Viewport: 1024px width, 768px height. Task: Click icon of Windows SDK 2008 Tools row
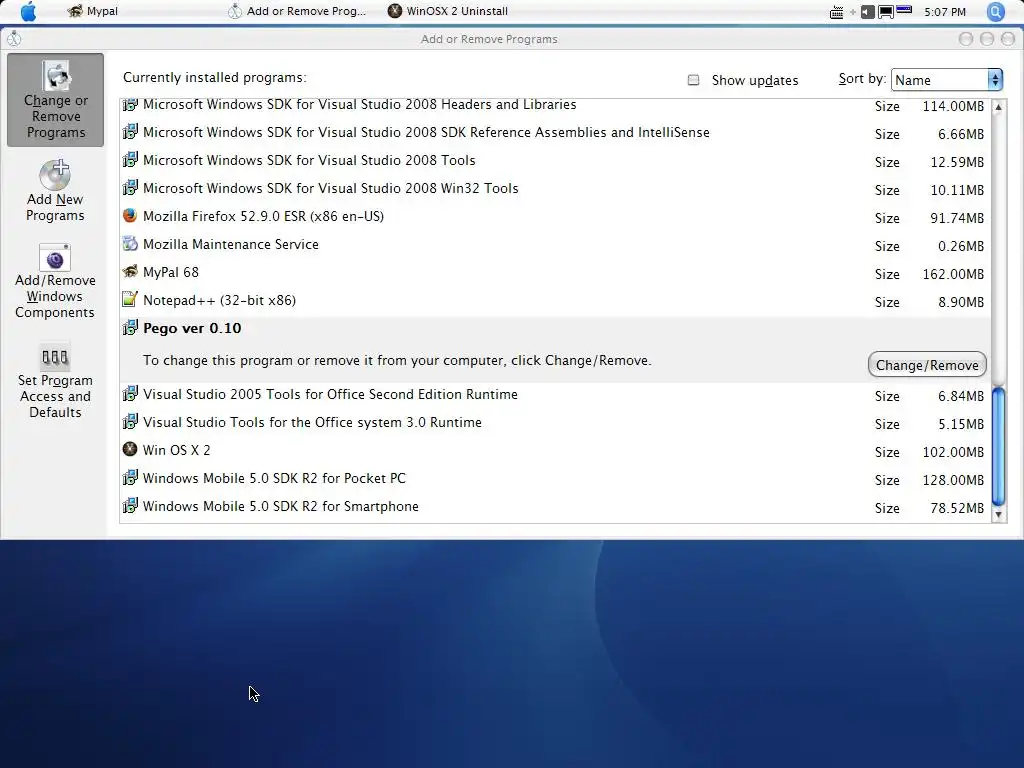(x=130, y=159)
